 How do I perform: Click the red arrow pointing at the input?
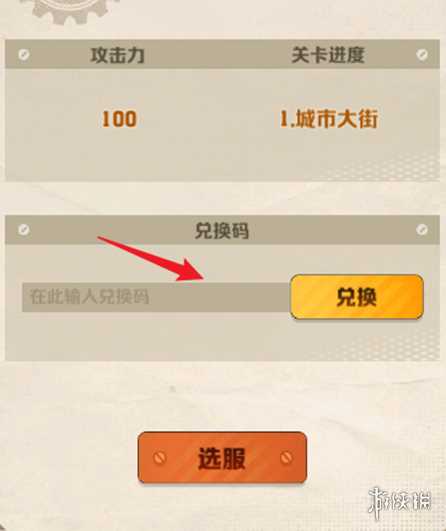coord(151,258)
